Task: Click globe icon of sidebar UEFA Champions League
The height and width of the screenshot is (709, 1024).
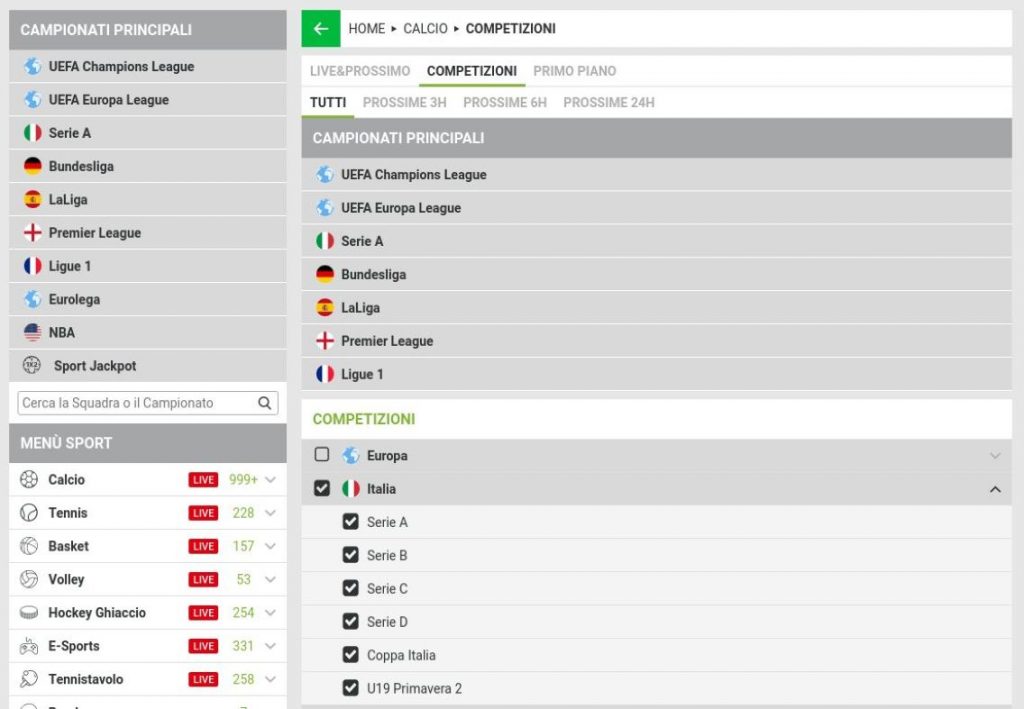Action: pyautogui.click(x=33, y=66)
